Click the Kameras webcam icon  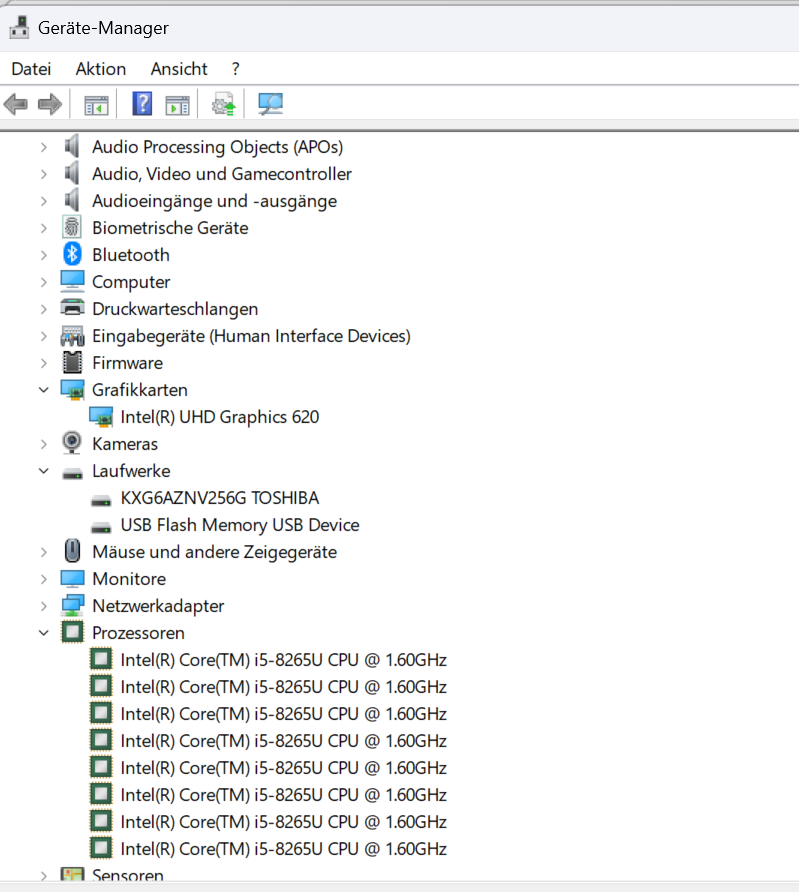click(x=72, y=443)
